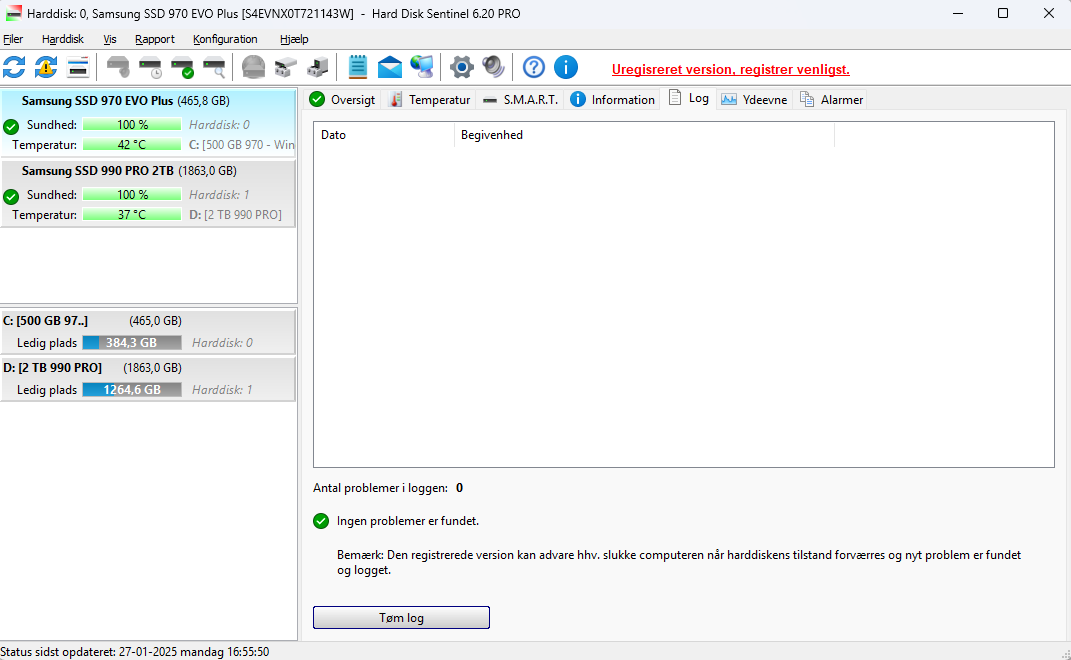Click the status bar 'Status sidst opdateret' text
1071x660 pixels.
(x=135, y=652)
